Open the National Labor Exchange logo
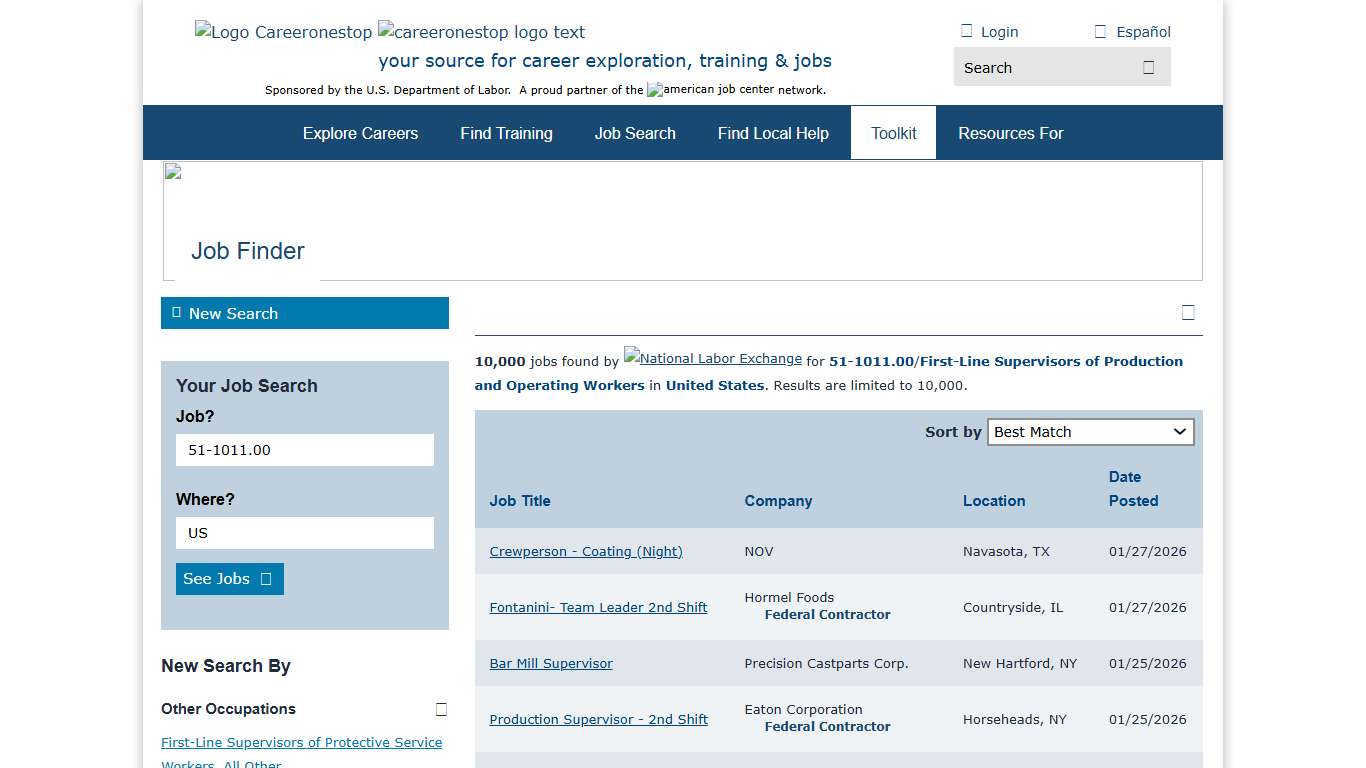Screen dimensions: 1366x768 pos(712,356)
